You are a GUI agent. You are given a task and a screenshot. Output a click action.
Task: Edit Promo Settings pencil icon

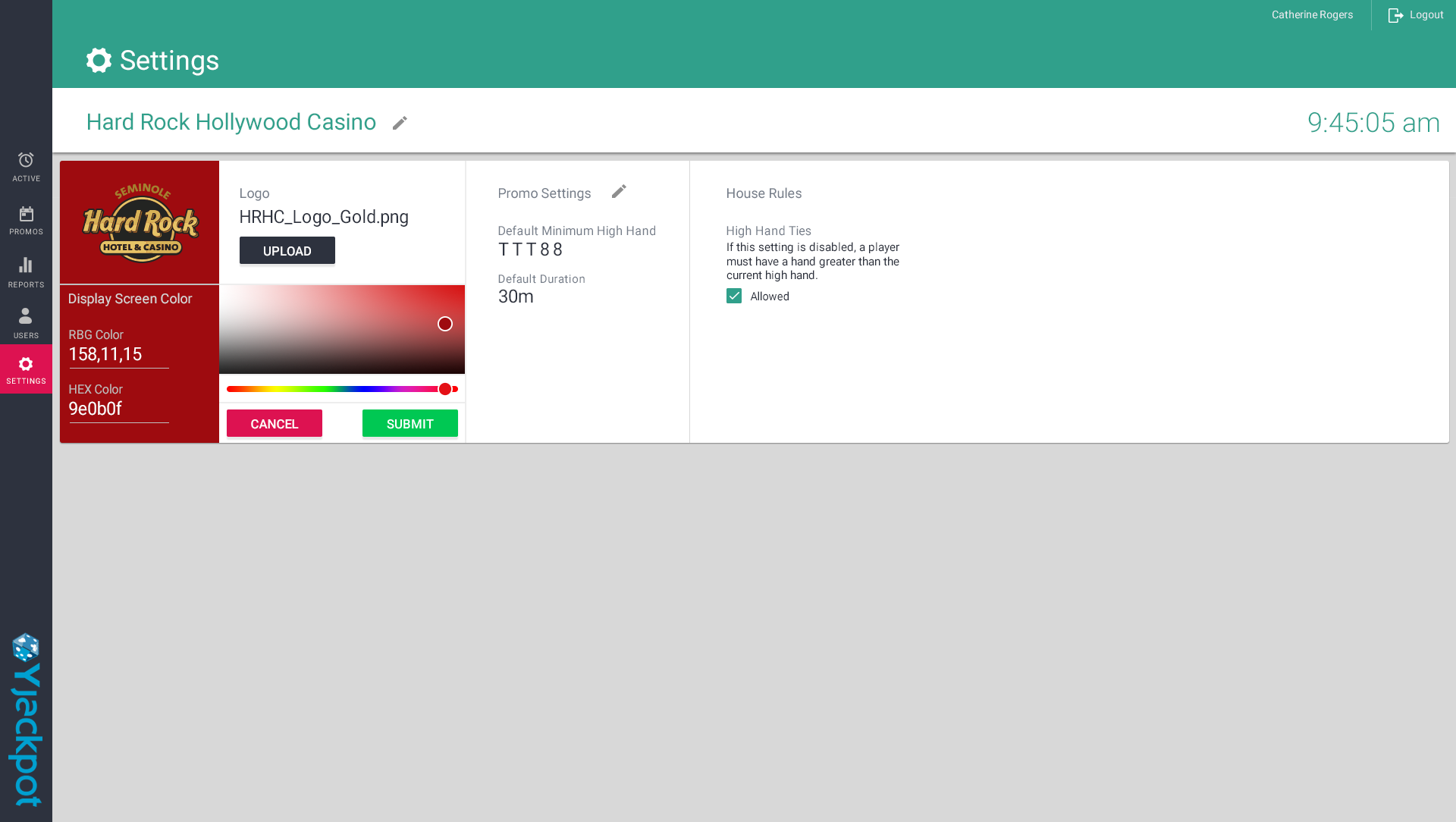(x=619, y=192)
